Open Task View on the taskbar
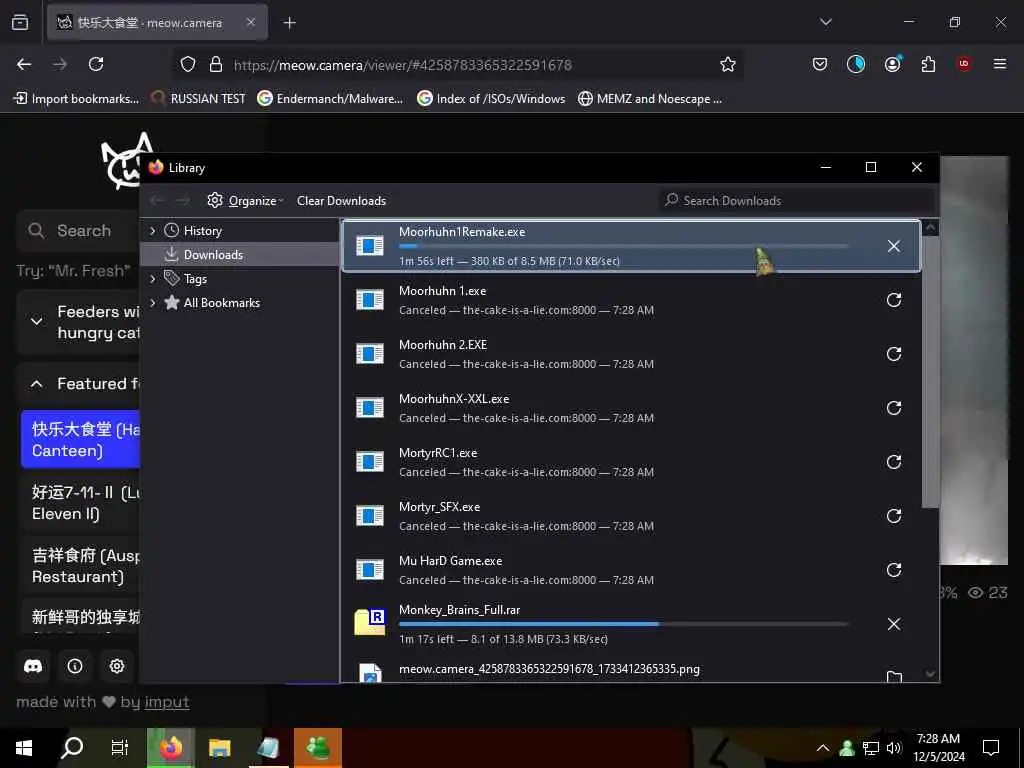This screenshot has width=1024, height=768. click(x=120, y=748)
